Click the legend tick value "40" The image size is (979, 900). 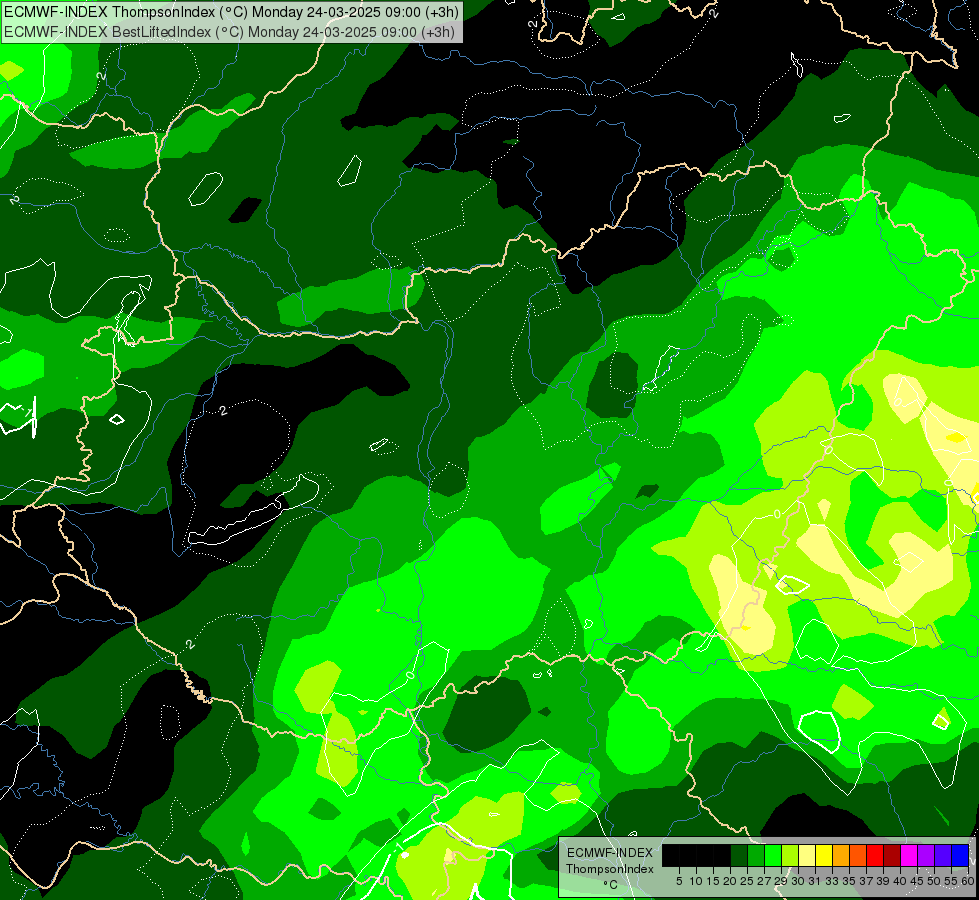(900, 881)
